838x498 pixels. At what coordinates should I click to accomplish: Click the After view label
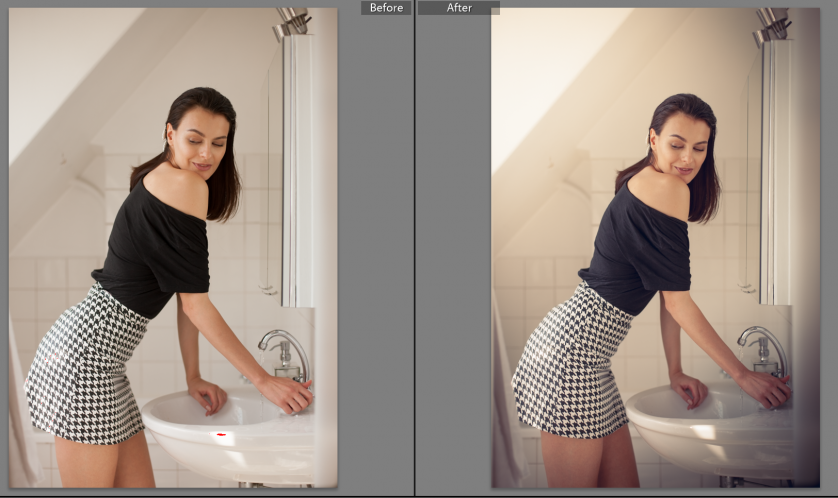[x=458, y=8]
